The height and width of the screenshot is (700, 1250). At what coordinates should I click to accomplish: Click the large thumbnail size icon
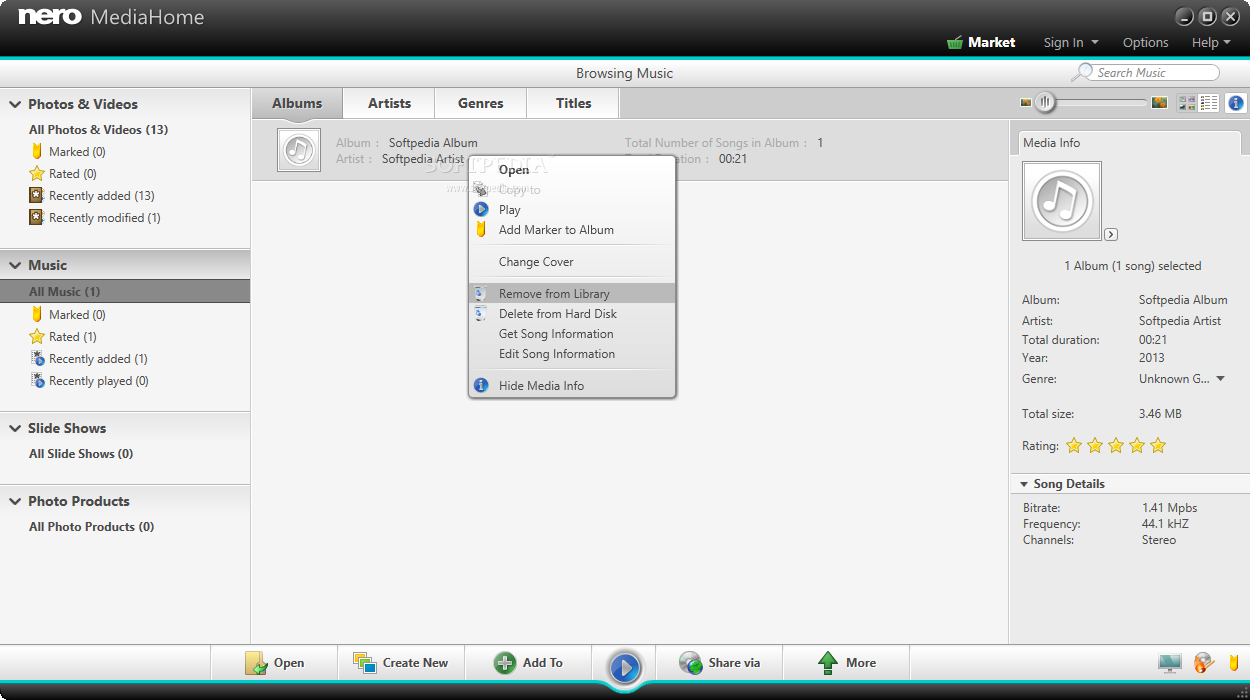[1159, 102]
